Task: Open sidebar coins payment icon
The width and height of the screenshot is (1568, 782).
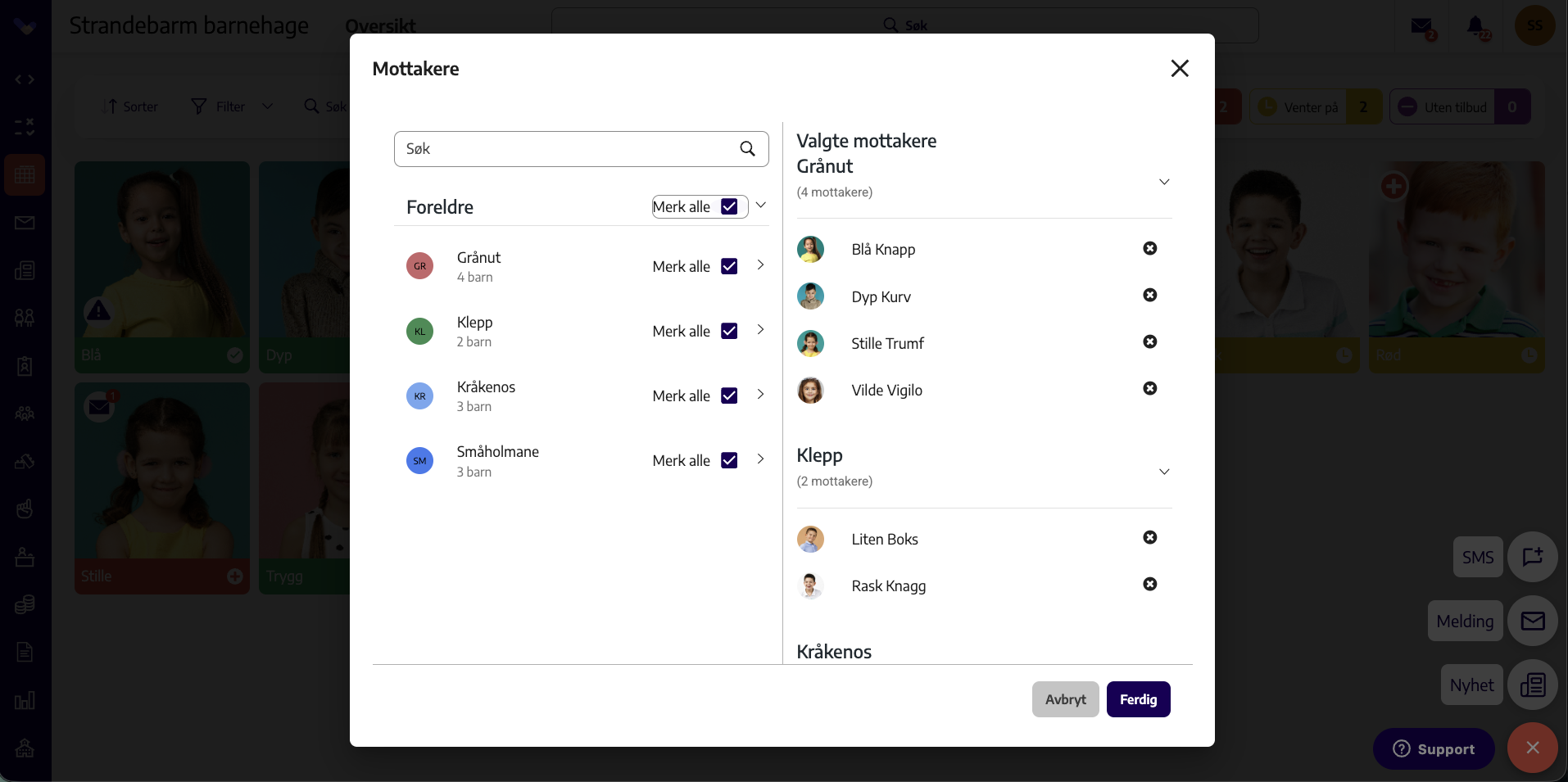Action: tap(25, 604)
